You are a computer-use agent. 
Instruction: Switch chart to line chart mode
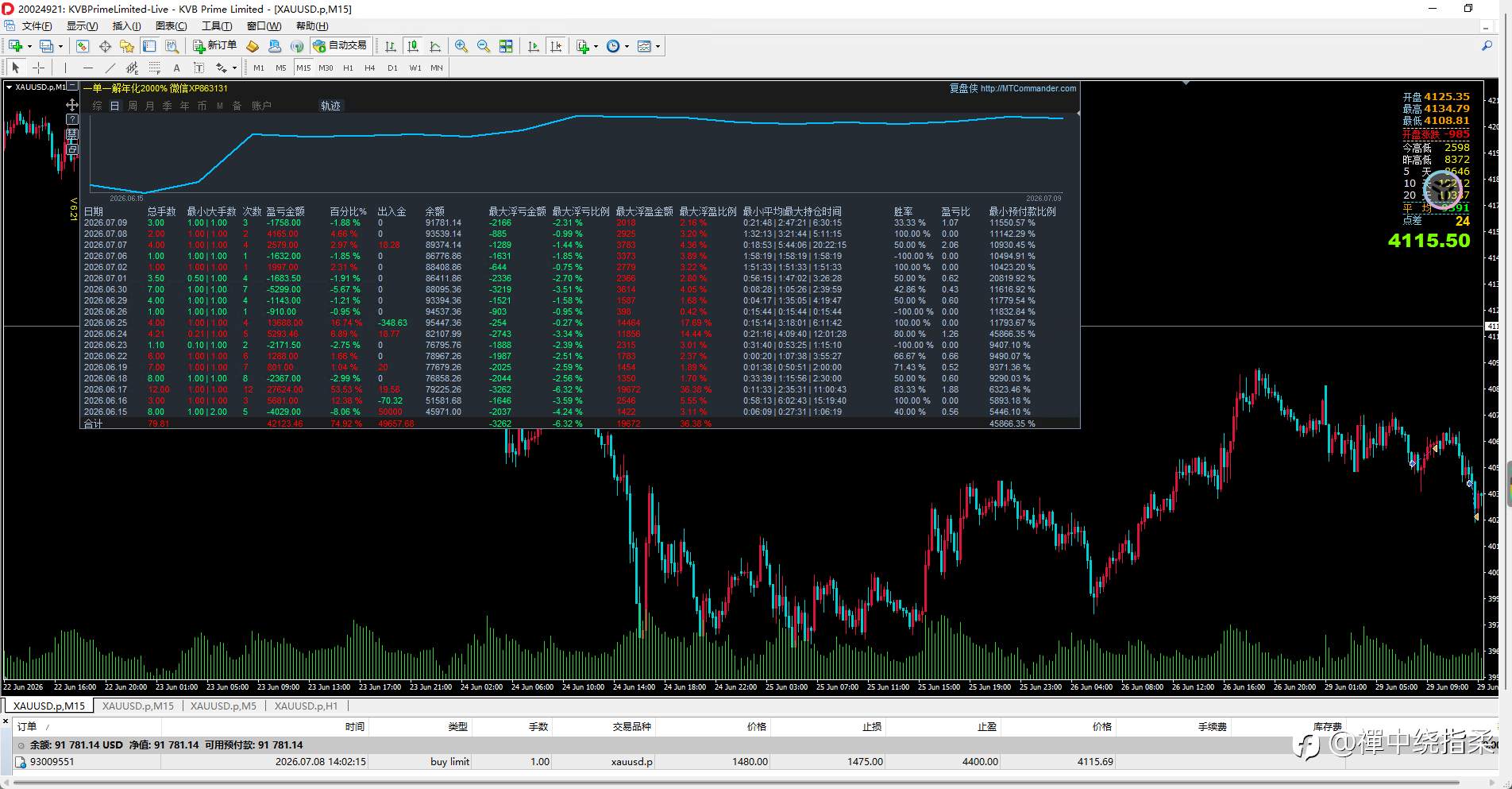(x=434, y=46)
